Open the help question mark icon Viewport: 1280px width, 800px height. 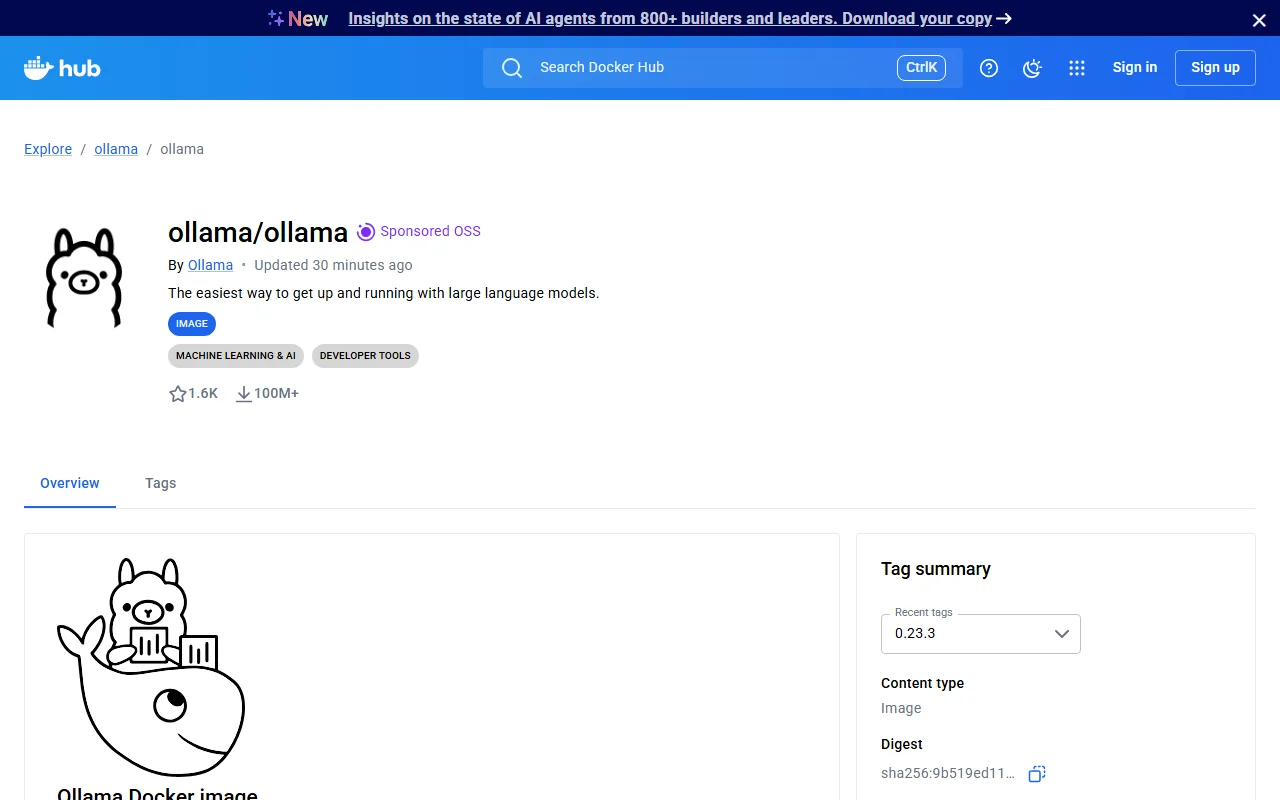989,68
